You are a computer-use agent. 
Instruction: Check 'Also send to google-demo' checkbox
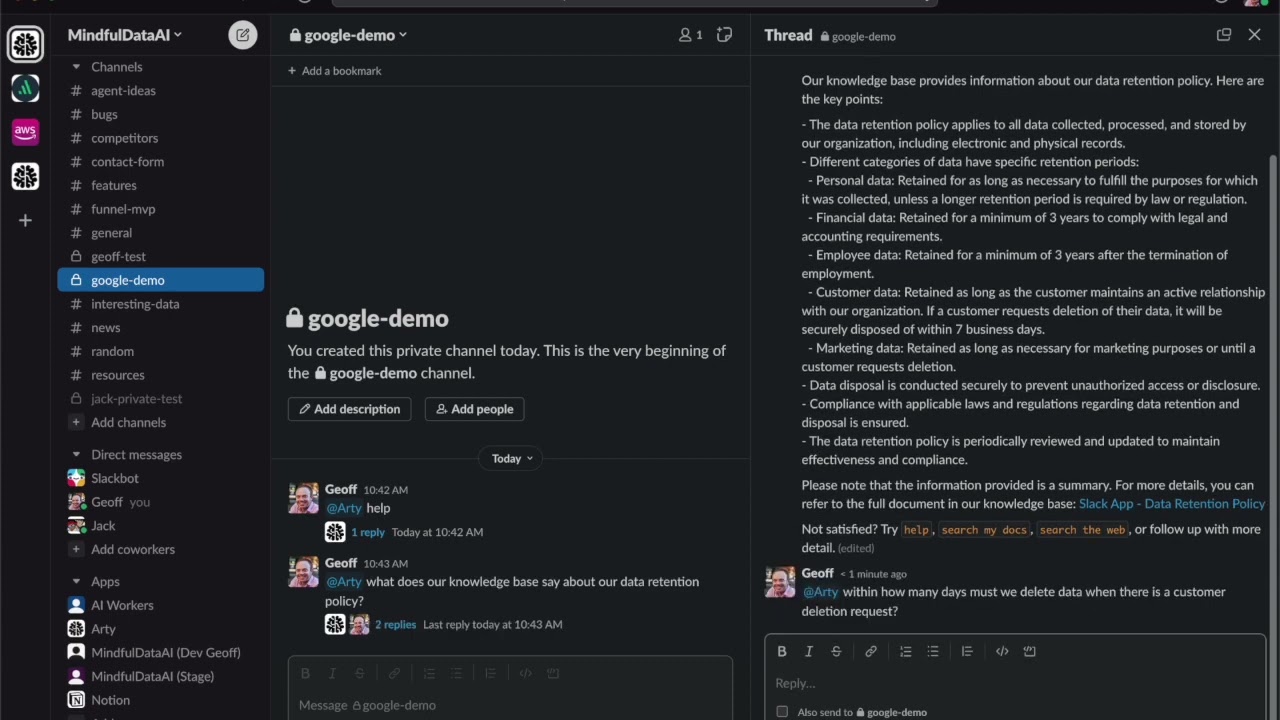[x=782, y=712]
